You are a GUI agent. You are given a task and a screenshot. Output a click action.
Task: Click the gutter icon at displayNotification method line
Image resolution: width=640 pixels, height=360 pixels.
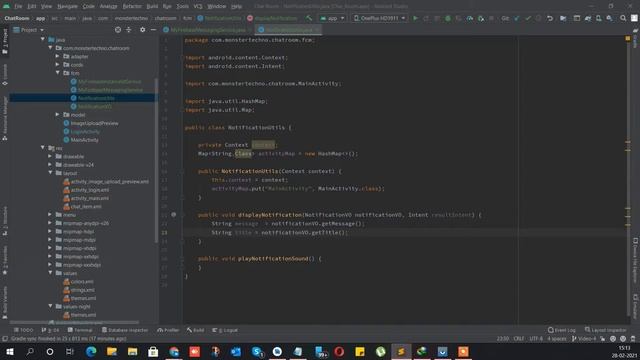pos(173,214)
